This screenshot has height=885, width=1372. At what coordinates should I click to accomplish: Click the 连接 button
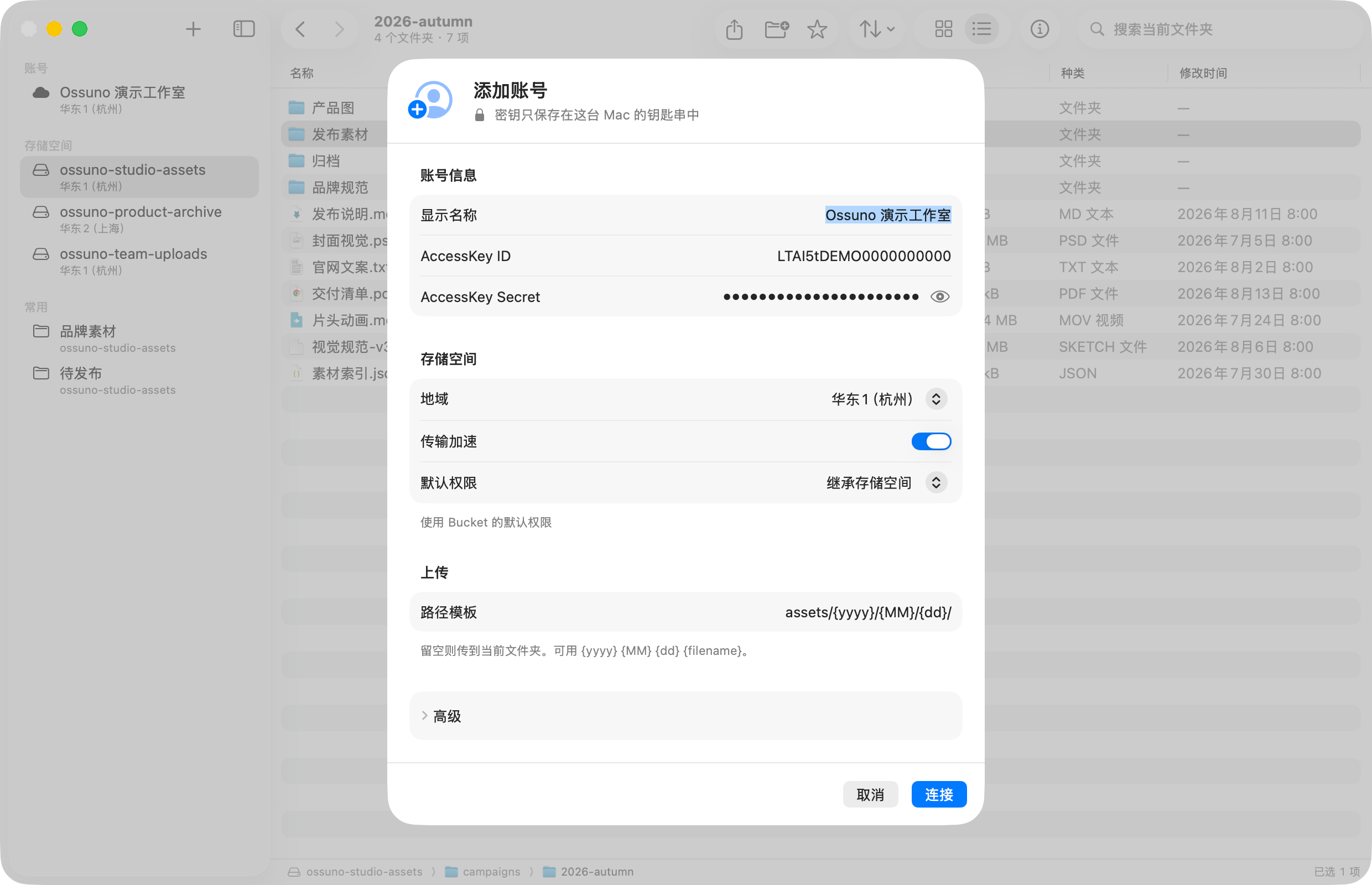(x=939, y=794)
